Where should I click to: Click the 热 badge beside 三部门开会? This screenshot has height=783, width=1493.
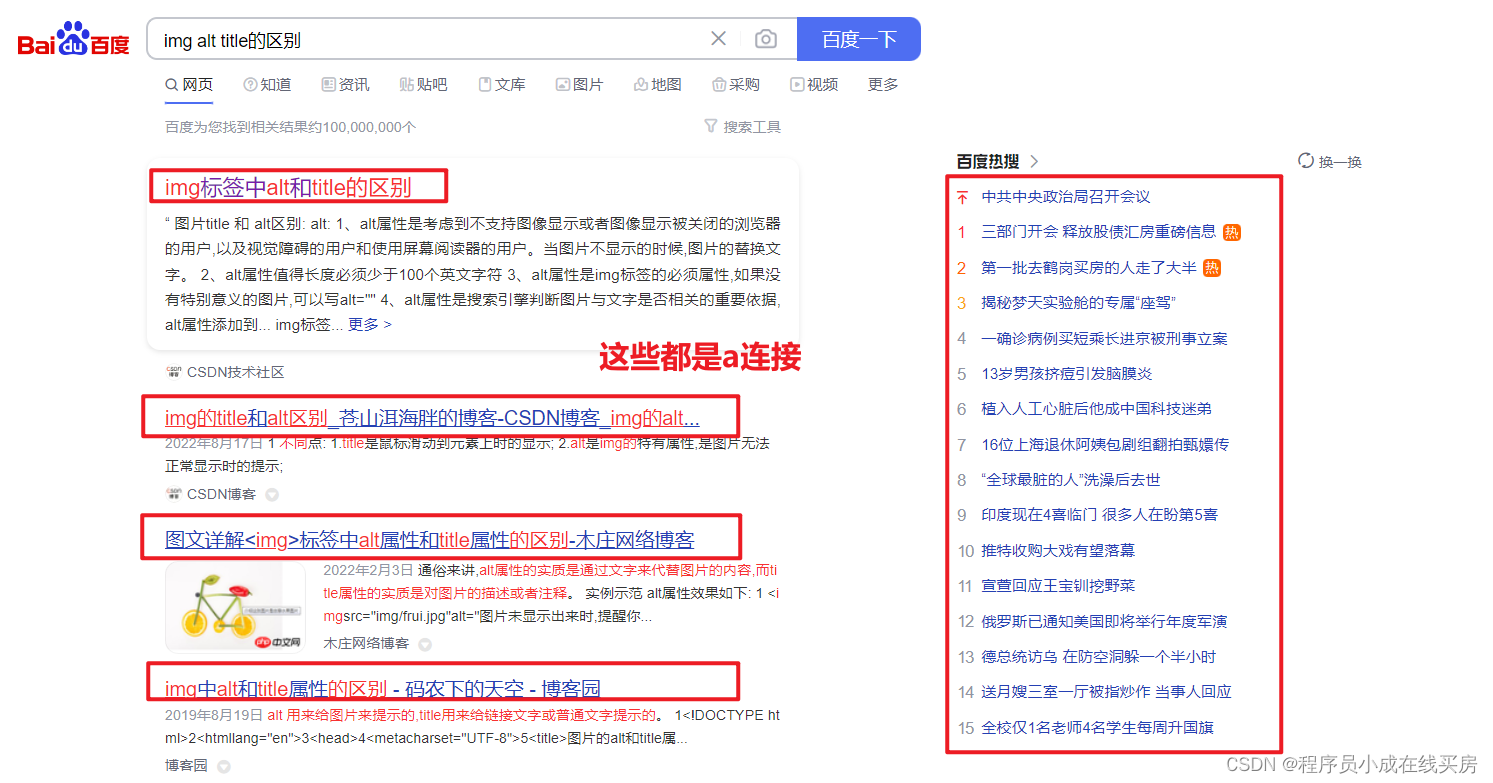(1232, 232)
